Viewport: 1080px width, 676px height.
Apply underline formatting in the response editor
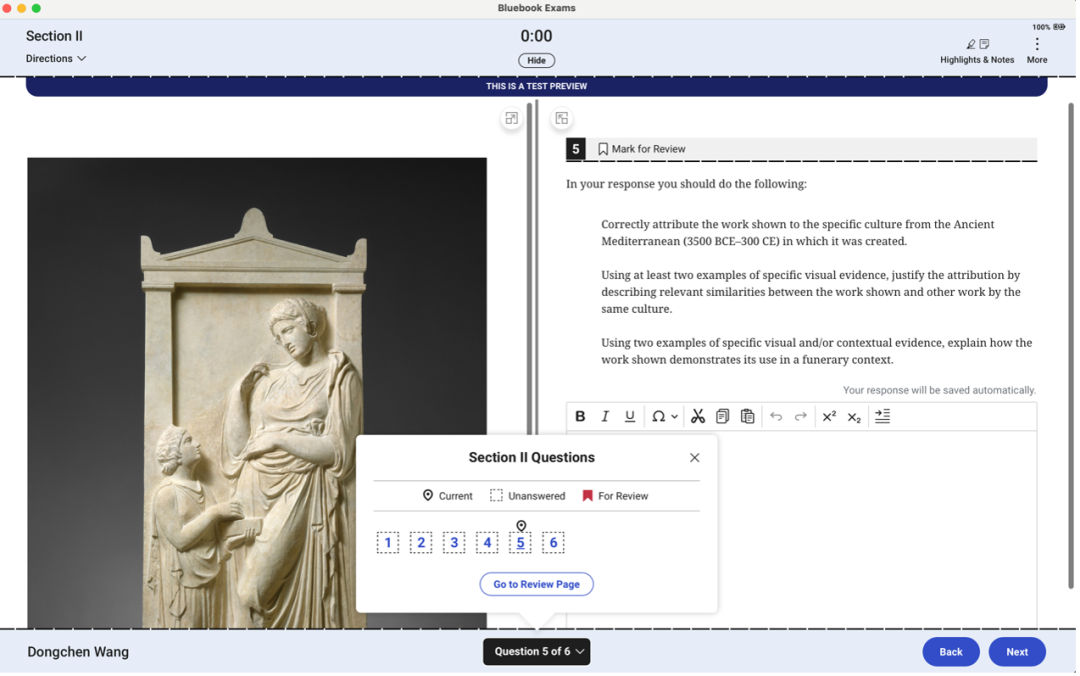click(x=630, y=416)
